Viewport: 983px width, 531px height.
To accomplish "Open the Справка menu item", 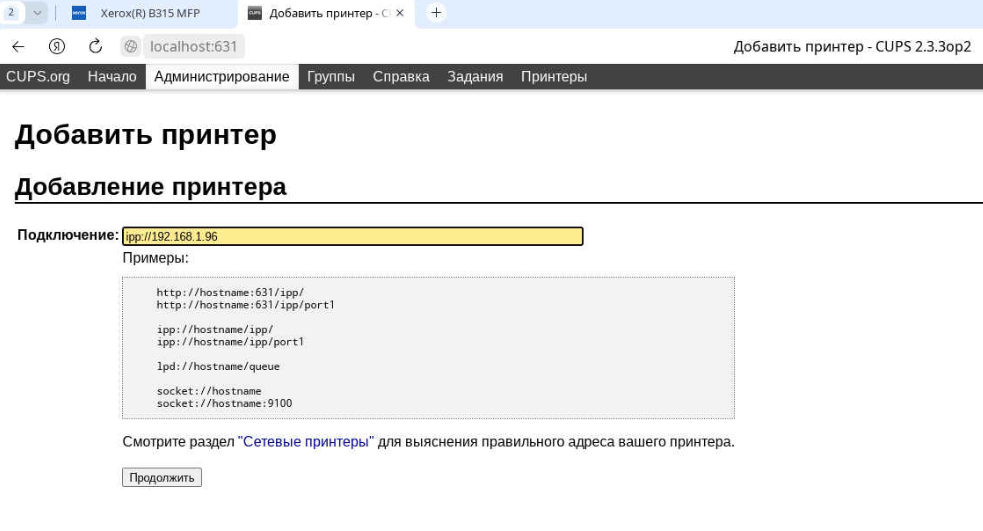I will (401, 76).
